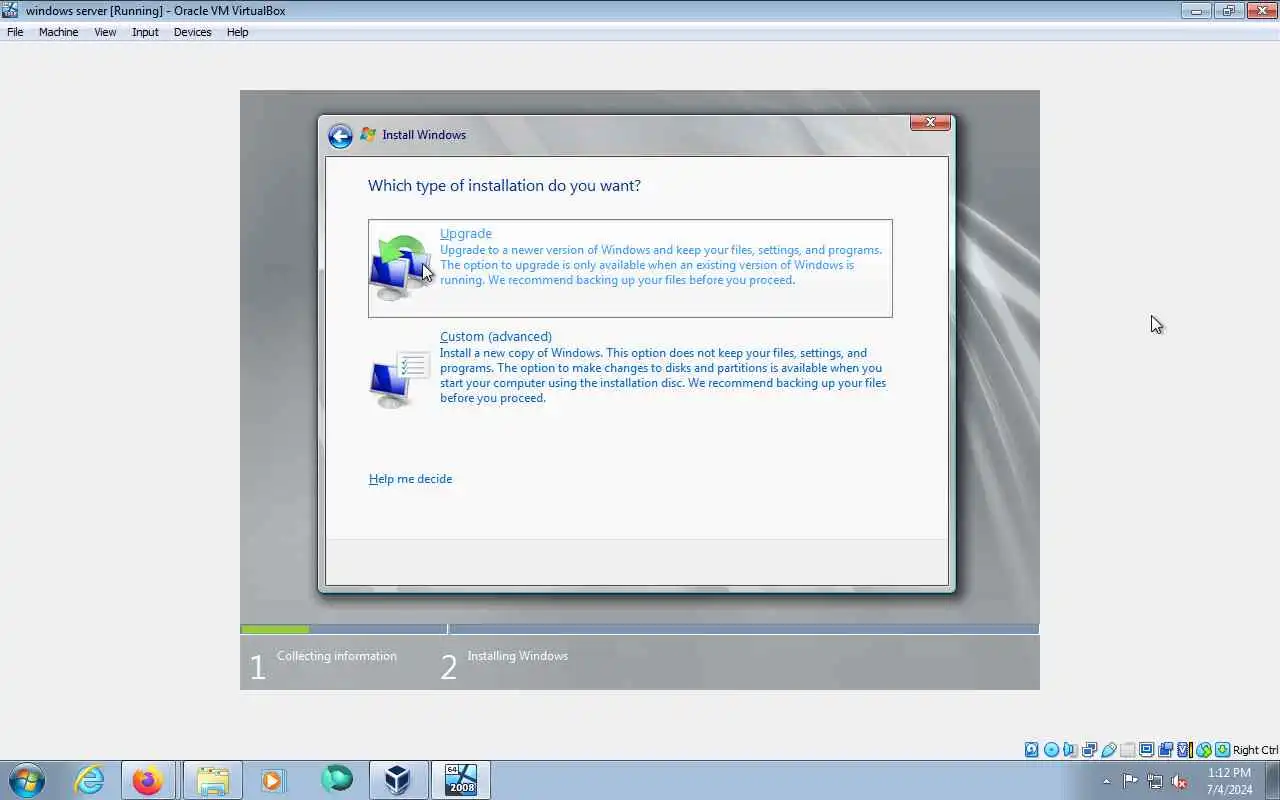Click the recording status icon
The width and height of the screenshot is (1280, 800).
coord(1165,750)
